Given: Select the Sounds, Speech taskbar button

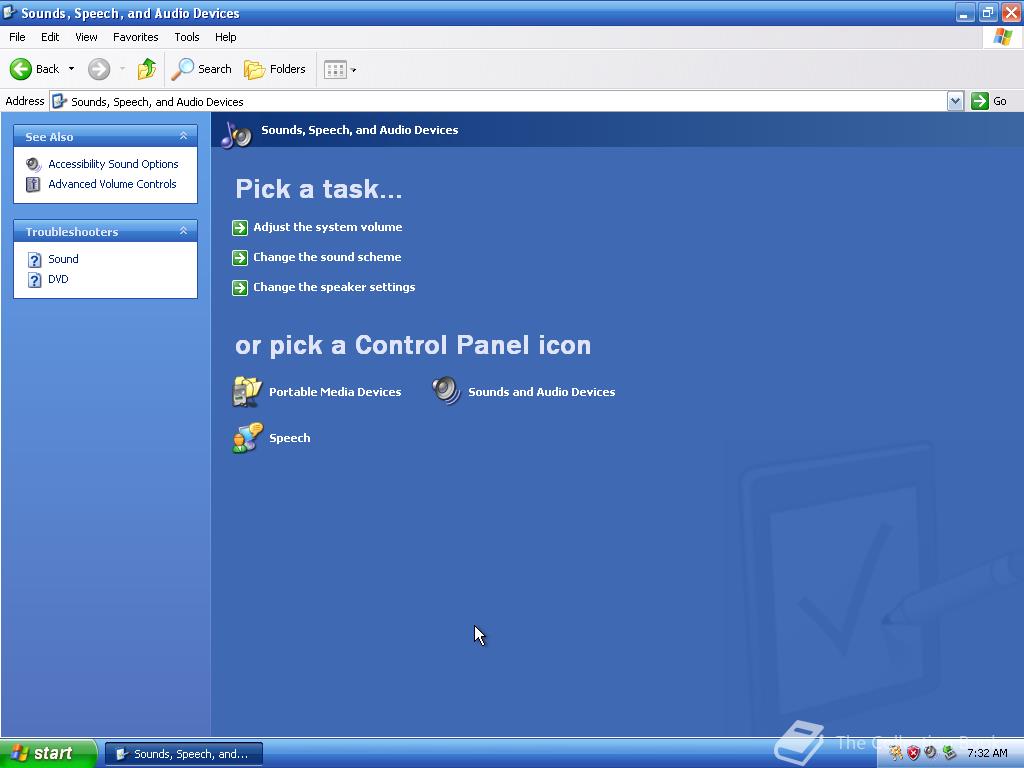Looking at the screenshot, I should 184,754.
